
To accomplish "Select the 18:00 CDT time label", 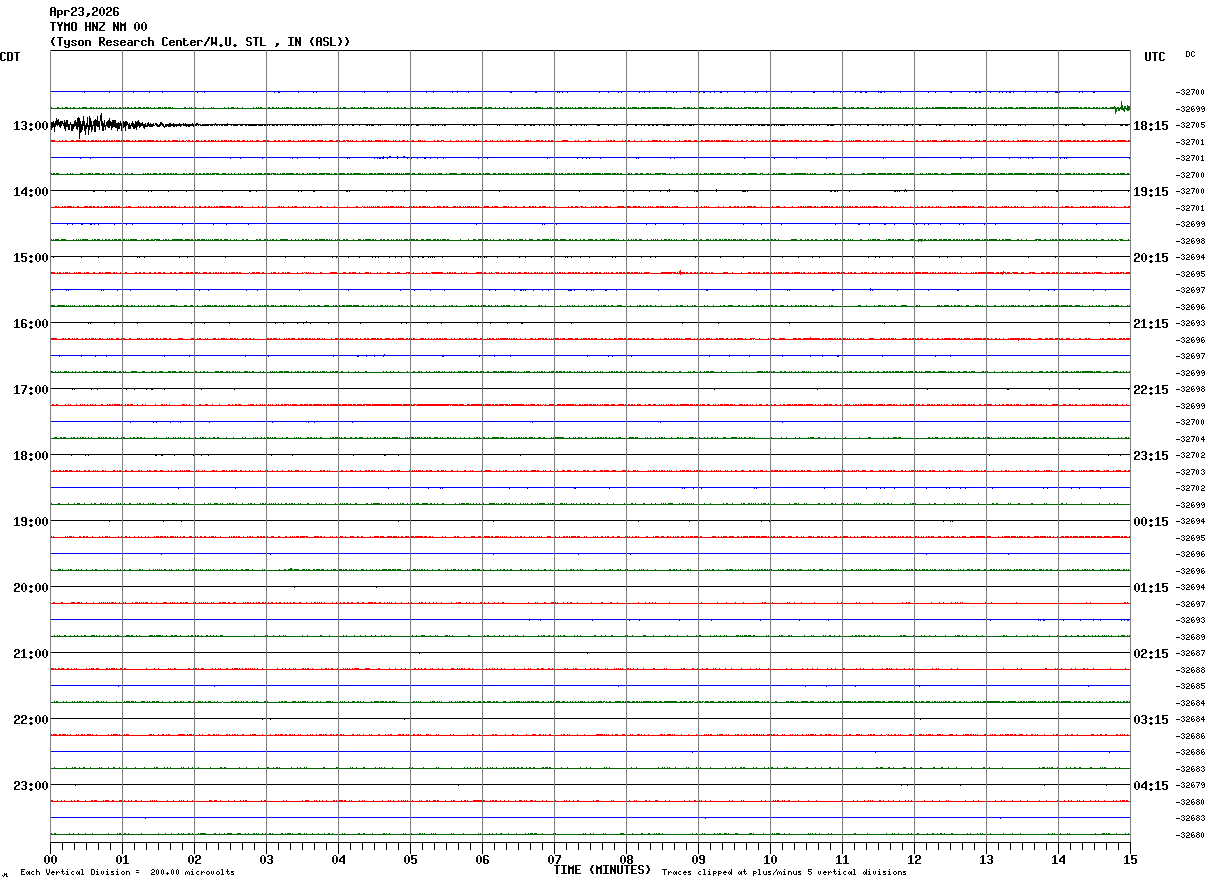I will pos(31,456).
